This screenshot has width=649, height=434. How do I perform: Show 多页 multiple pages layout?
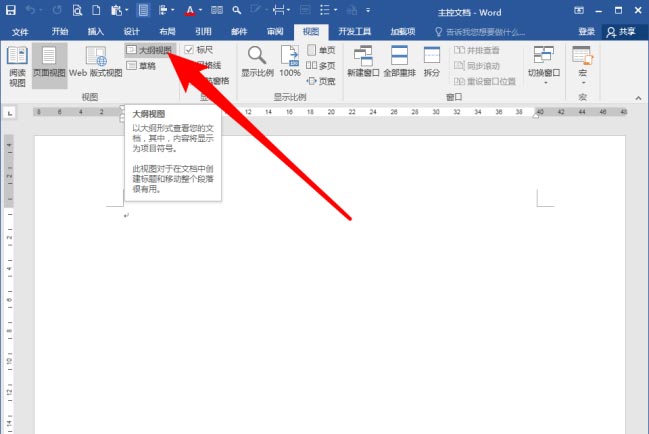tap(321, 65)
